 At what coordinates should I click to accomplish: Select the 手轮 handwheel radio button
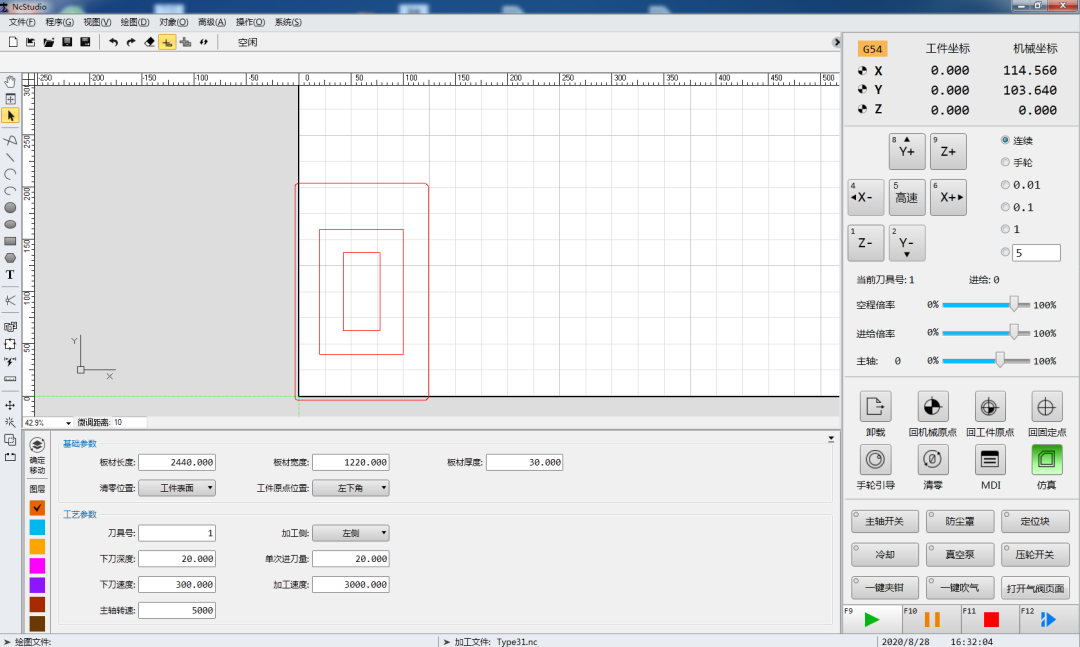pos(1006,162)
